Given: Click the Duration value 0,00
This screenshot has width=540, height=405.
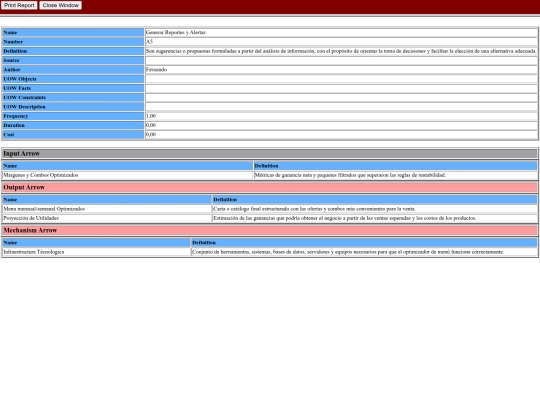Looking at the screenshot, I should coord(151,125).
